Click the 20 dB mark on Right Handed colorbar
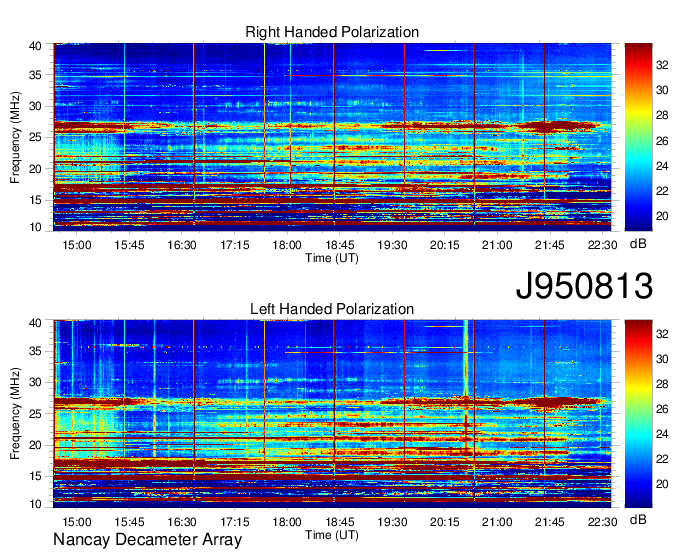Viewport: 680px width, 552px height. pos(662,216)
